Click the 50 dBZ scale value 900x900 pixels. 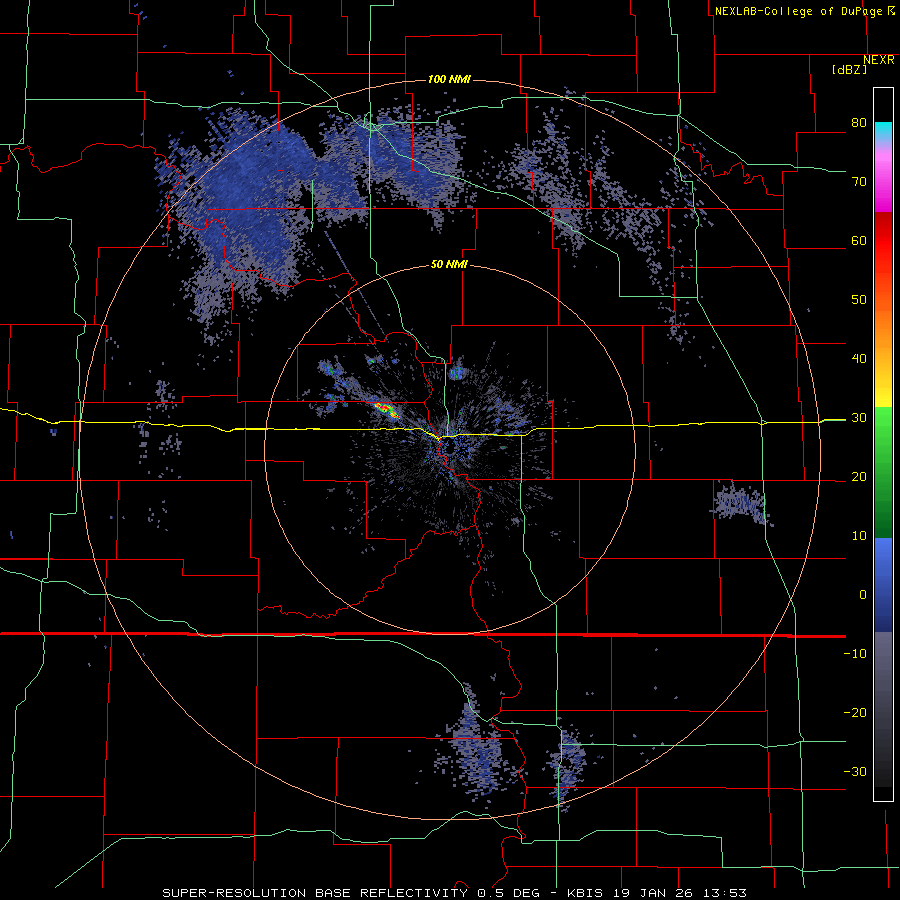pyautogui.click(x=859, y=300)
